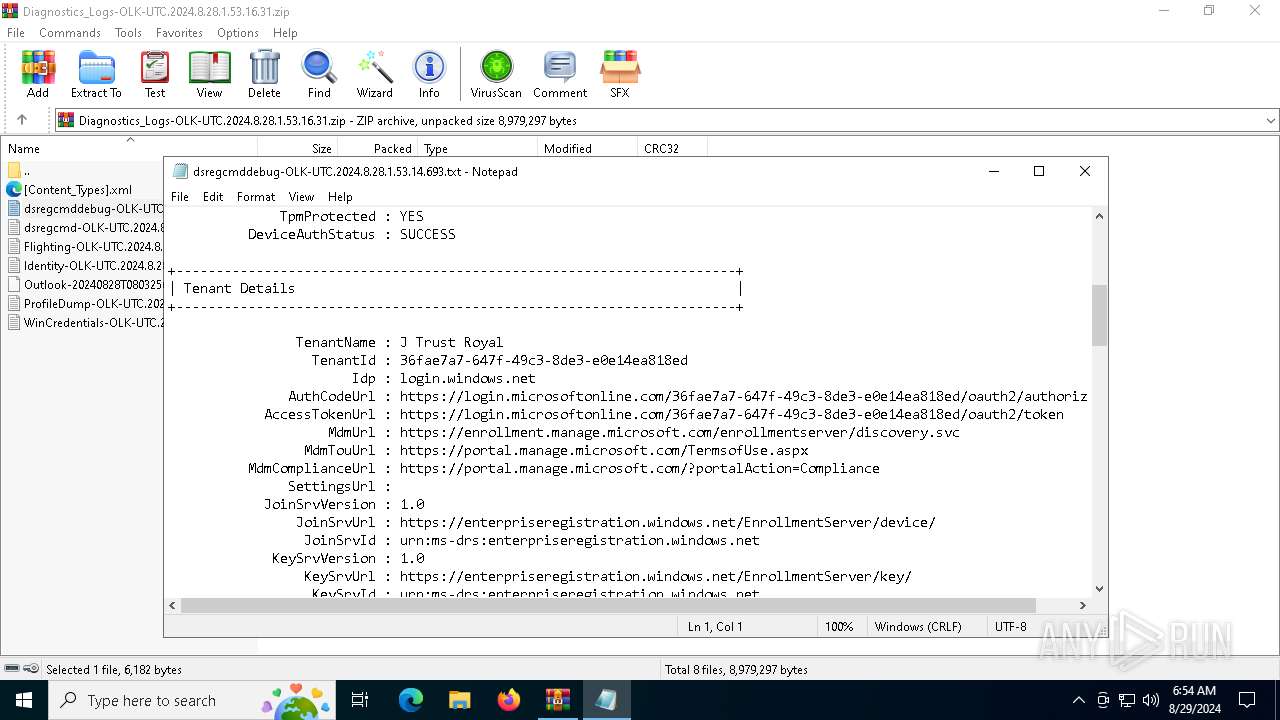Click Notepad scroll right arrow
This screenshot has height=720, width=1280.
(x=1082, y=605)
